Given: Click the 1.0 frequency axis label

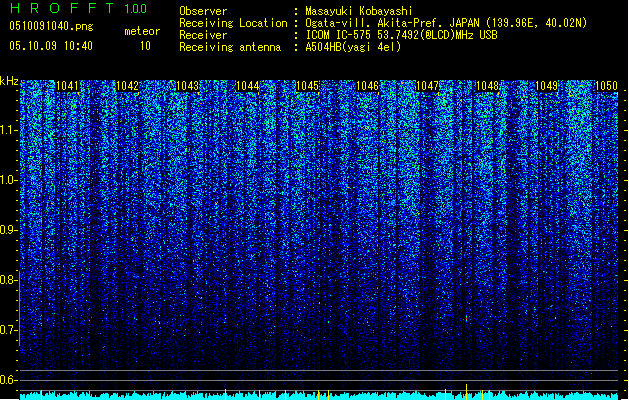Looking at the screenshot, I should pyautogui.click(x=8, y=180).
